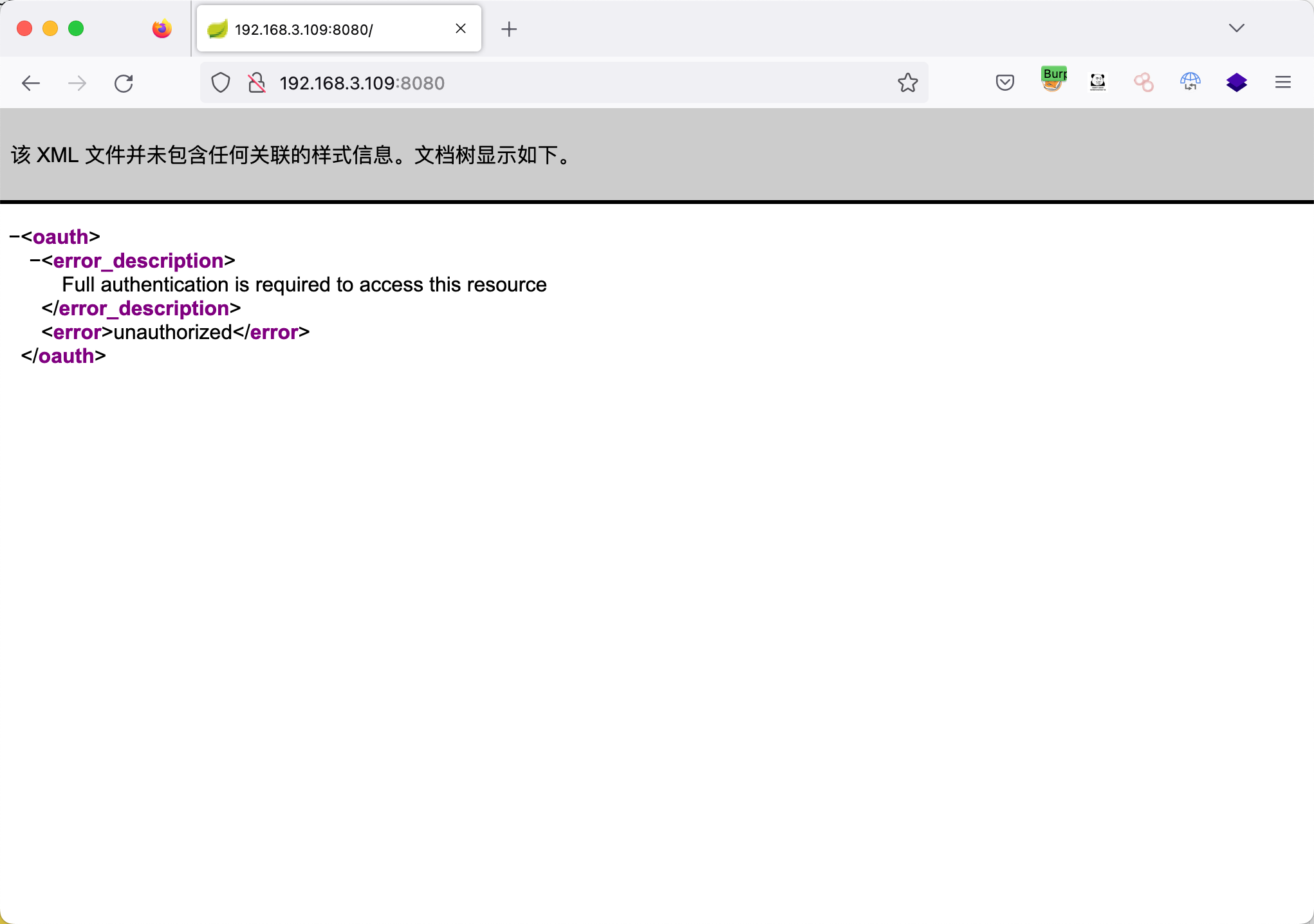Screen dimensions: 1314x924
Task: Open the tracking protection shield icon
Action: (x=221, y=83)
